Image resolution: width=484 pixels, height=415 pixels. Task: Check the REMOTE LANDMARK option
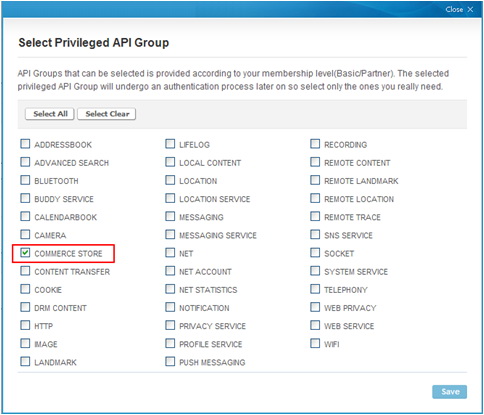click(x=315, y=180)
